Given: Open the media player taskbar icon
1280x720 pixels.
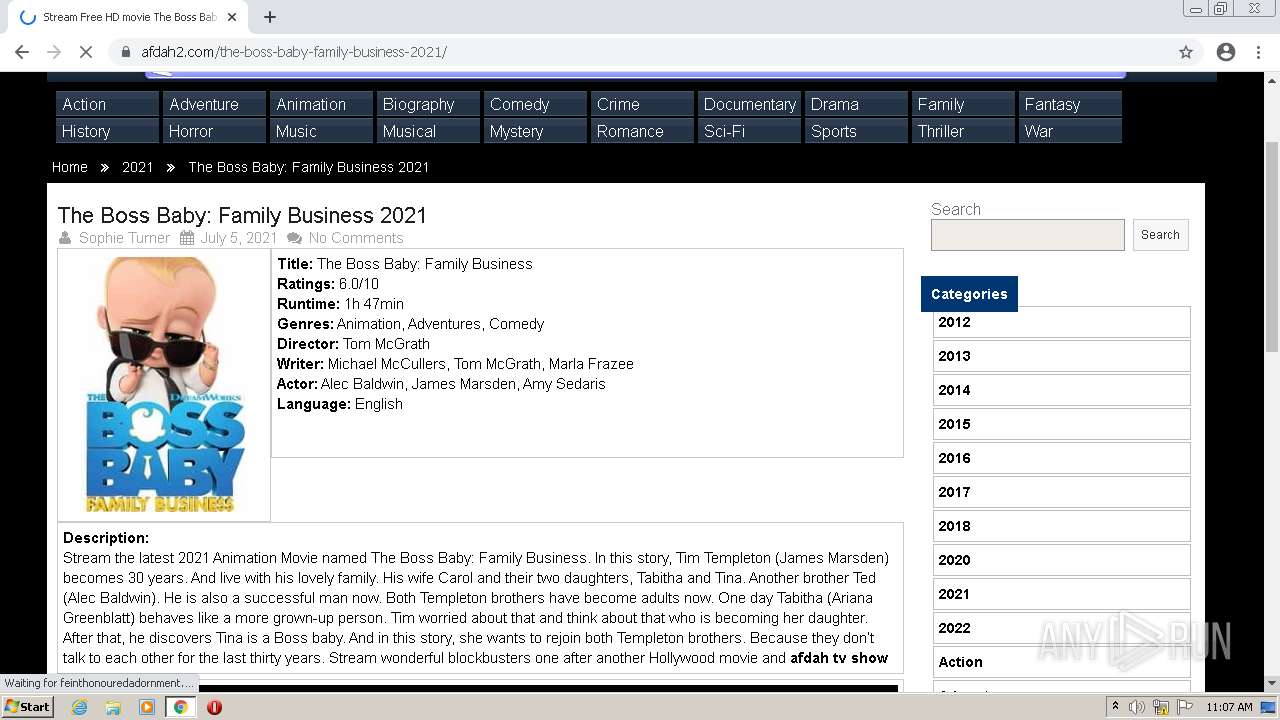Looking at the screenshot, I should tap(147, 707).
